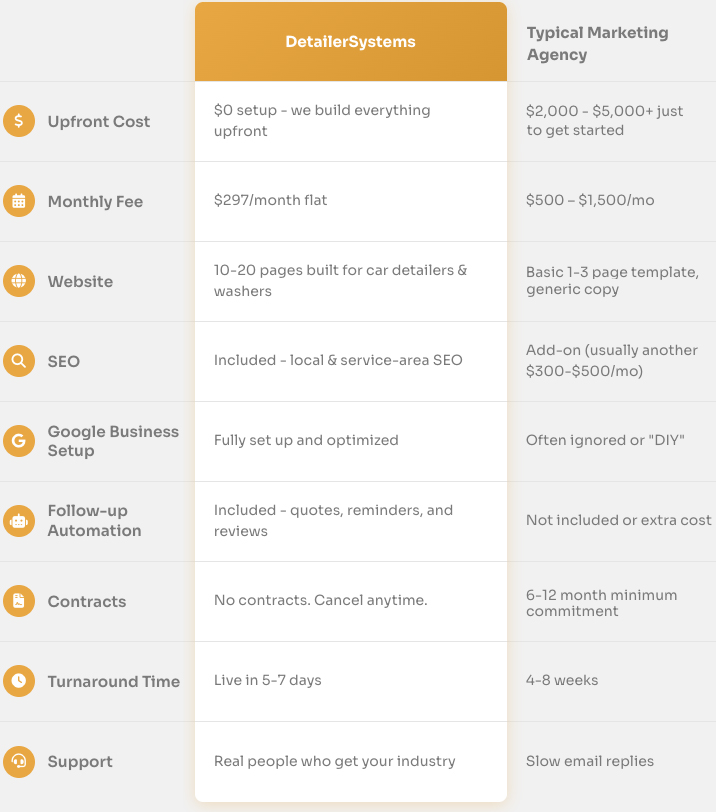
Task: Click the document Contracts icon
Action: coord(19,601)
